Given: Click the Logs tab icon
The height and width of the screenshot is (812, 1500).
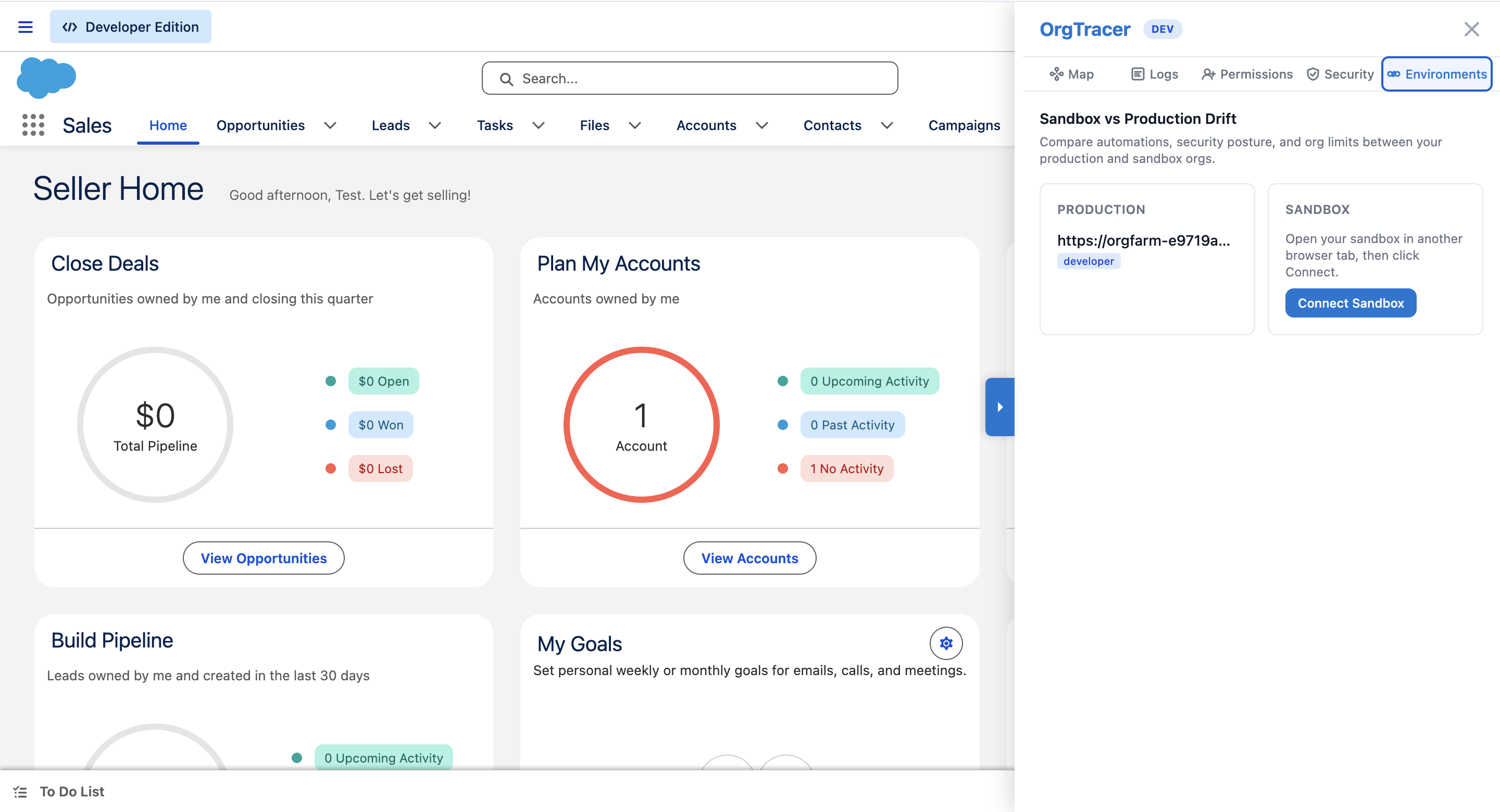Looking at the screenshot, I should 1137,74.
